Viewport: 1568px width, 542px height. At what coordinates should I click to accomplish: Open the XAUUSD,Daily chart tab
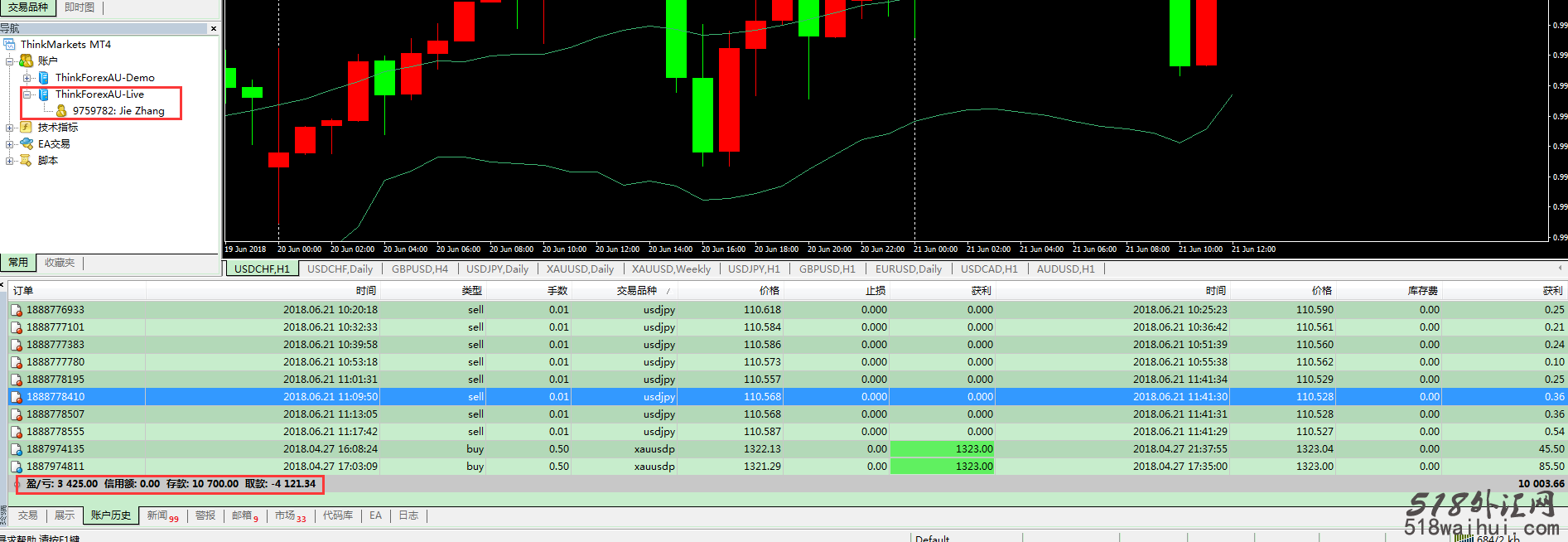pos(580,269)
